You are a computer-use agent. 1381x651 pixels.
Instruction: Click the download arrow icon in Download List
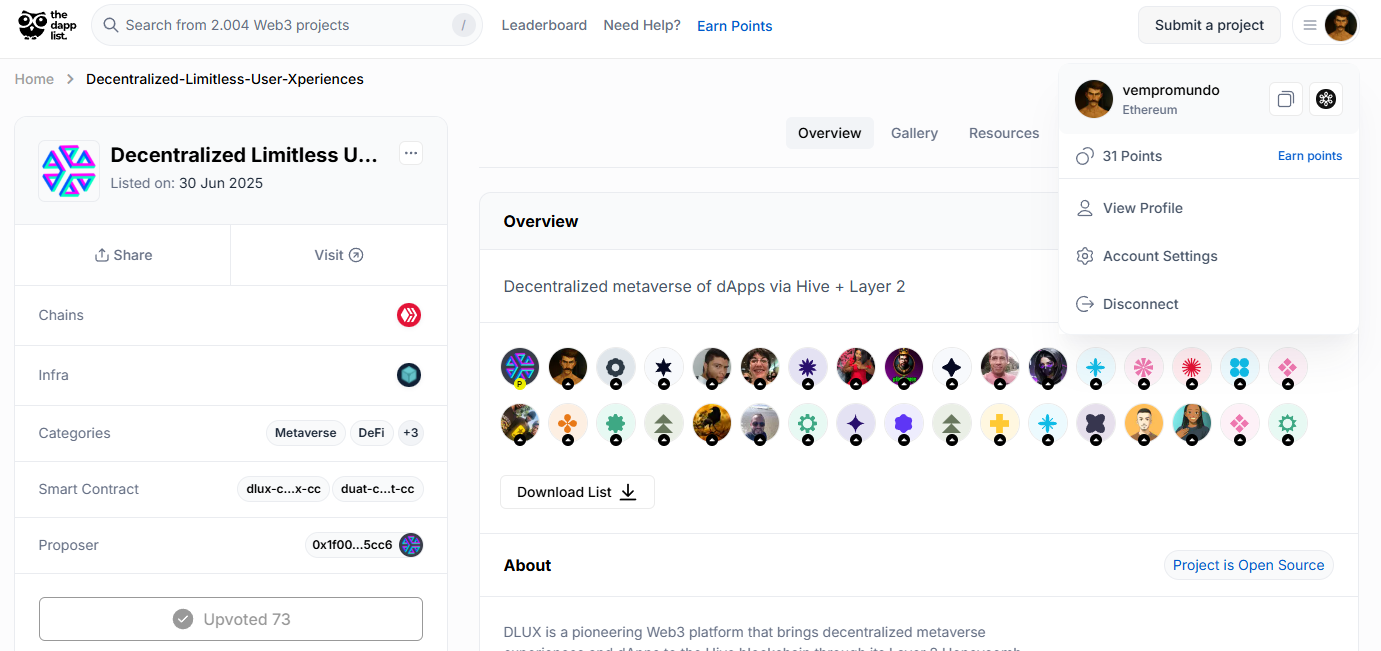tap(628, 492)
